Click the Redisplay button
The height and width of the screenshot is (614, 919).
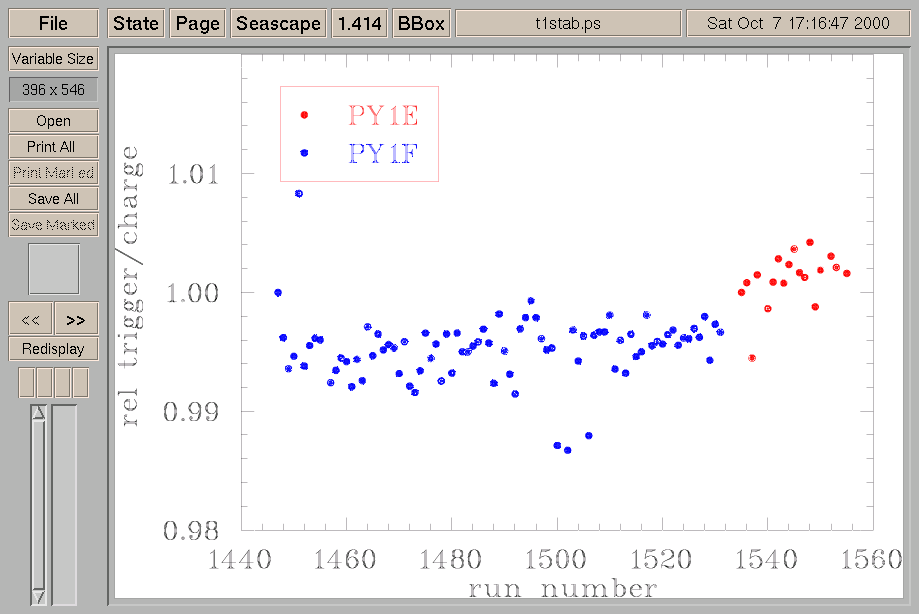coord(53,349)
